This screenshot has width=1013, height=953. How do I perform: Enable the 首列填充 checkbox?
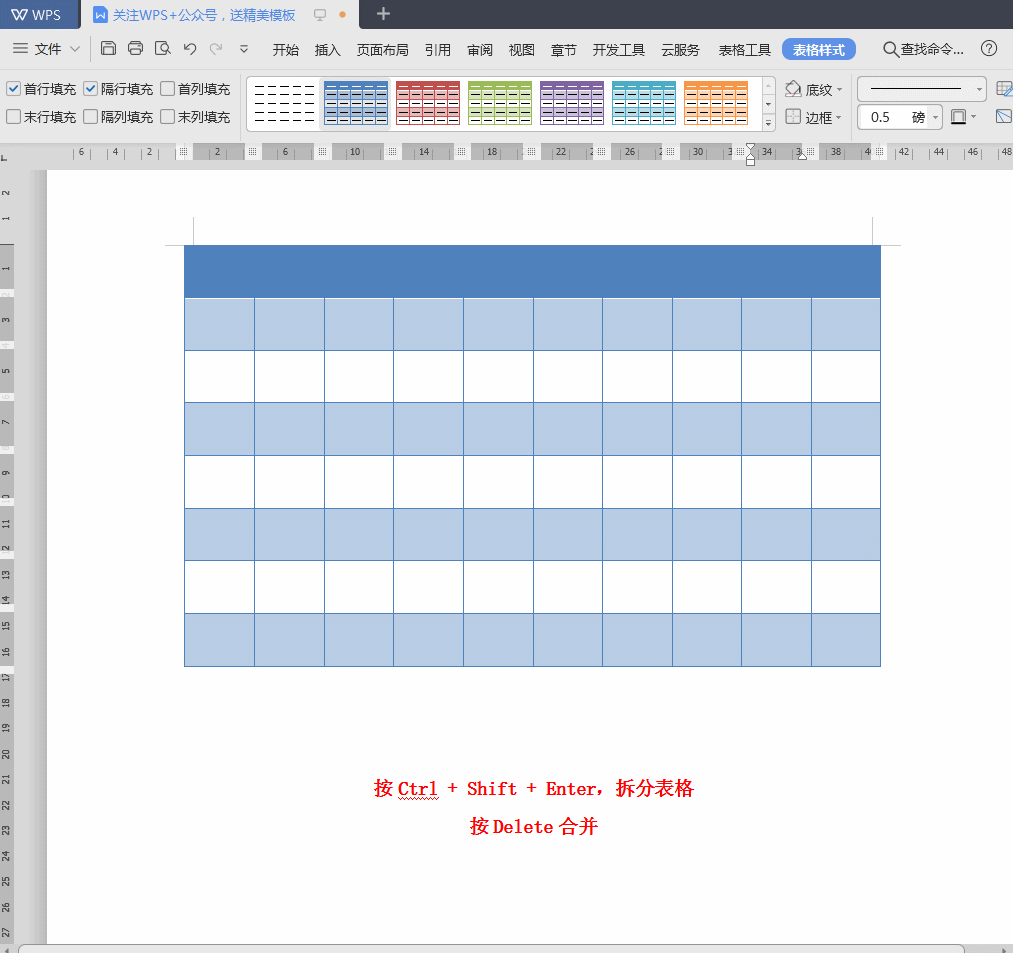(167, 89)
